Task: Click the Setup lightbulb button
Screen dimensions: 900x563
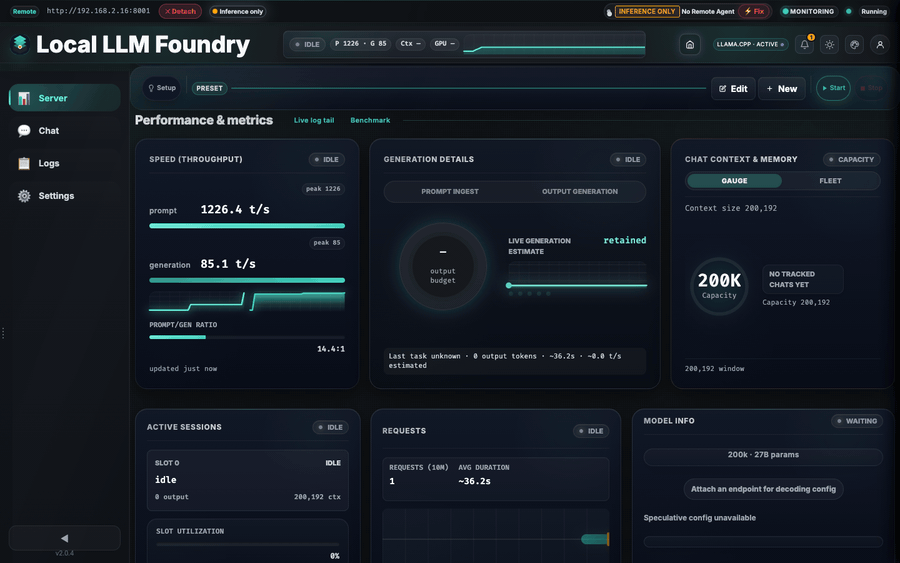Action: point(162,88)
